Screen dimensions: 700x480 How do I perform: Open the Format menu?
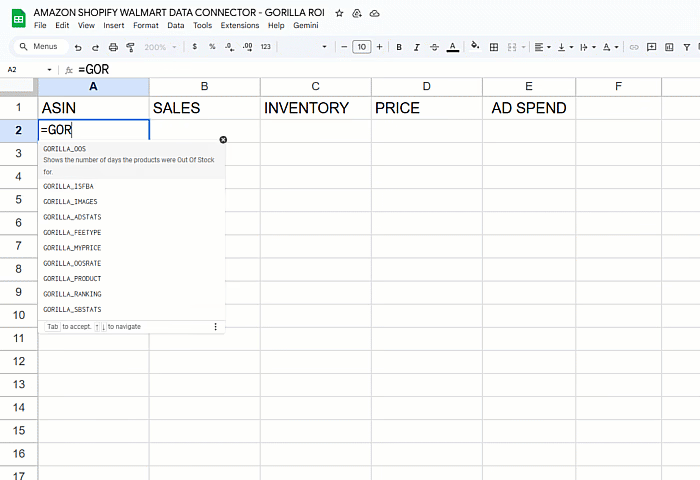146,25
